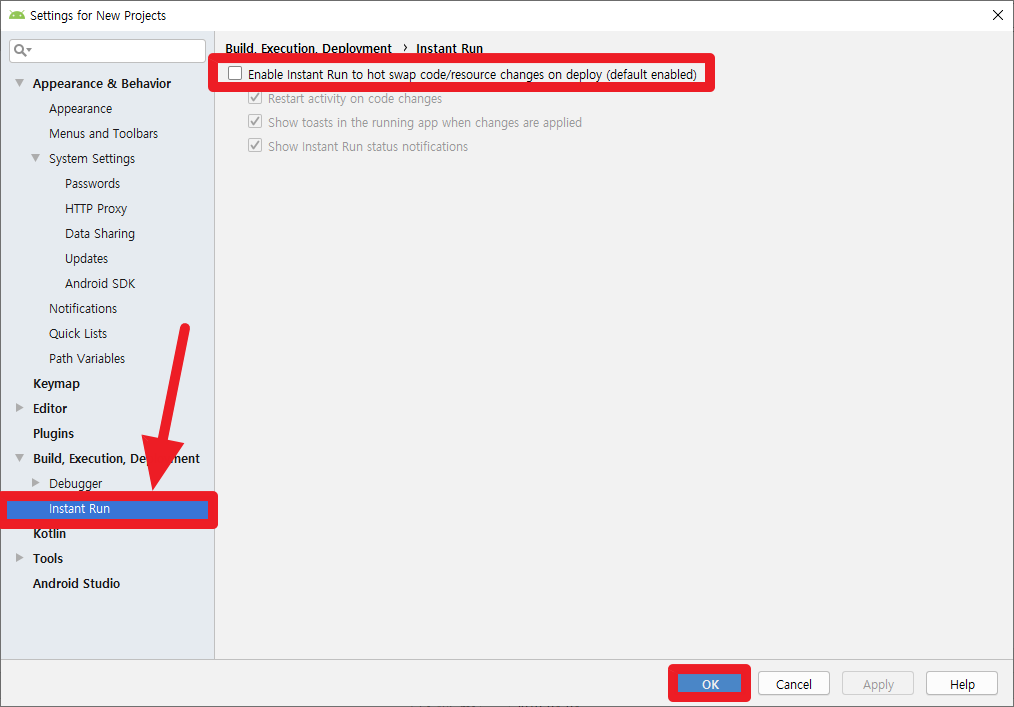This screenshot has height=707, width=1014.
Task: Open Menus and Toolbars settings
Action: (103, 133)
